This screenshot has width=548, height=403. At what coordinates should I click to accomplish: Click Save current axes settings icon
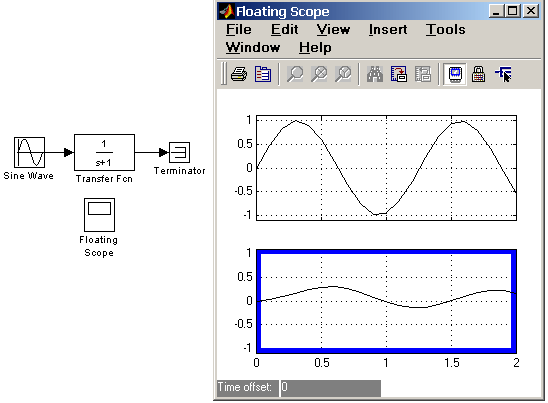[x=399, y=74]
